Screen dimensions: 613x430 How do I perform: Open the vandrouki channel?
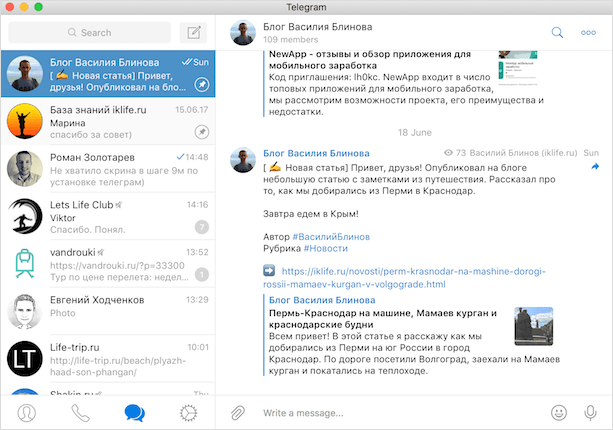(x=108, y=264)
